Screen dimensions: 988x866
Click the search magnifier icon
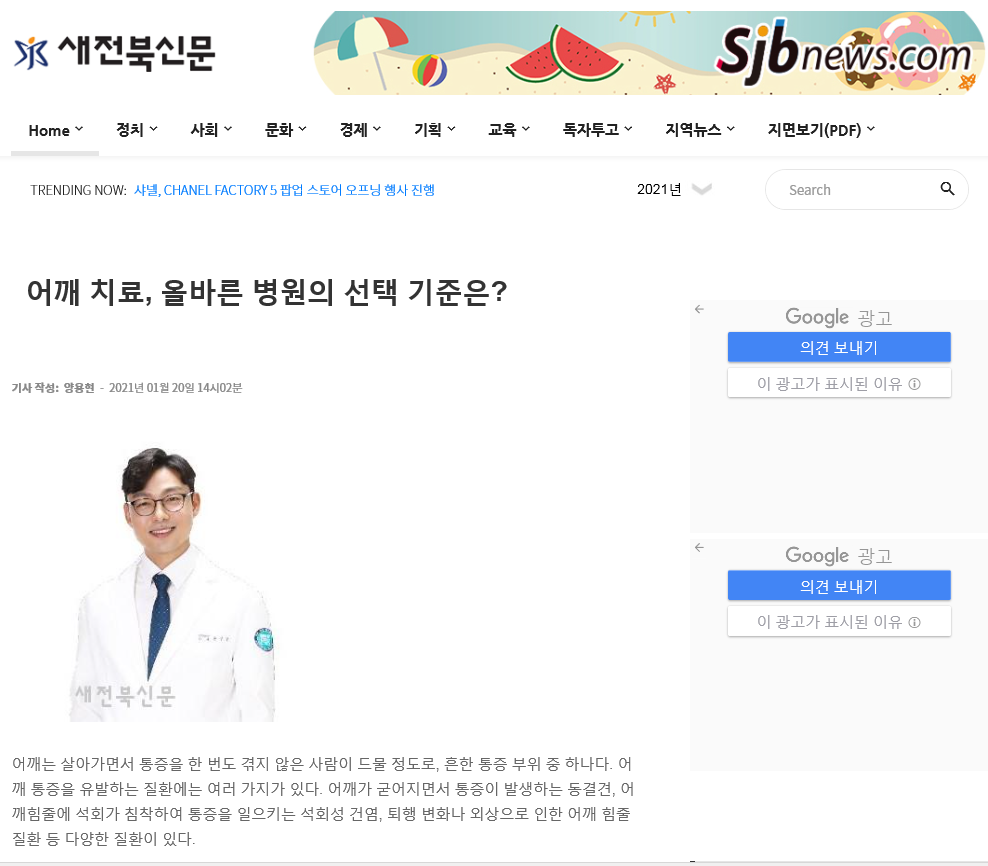point(947,188)
